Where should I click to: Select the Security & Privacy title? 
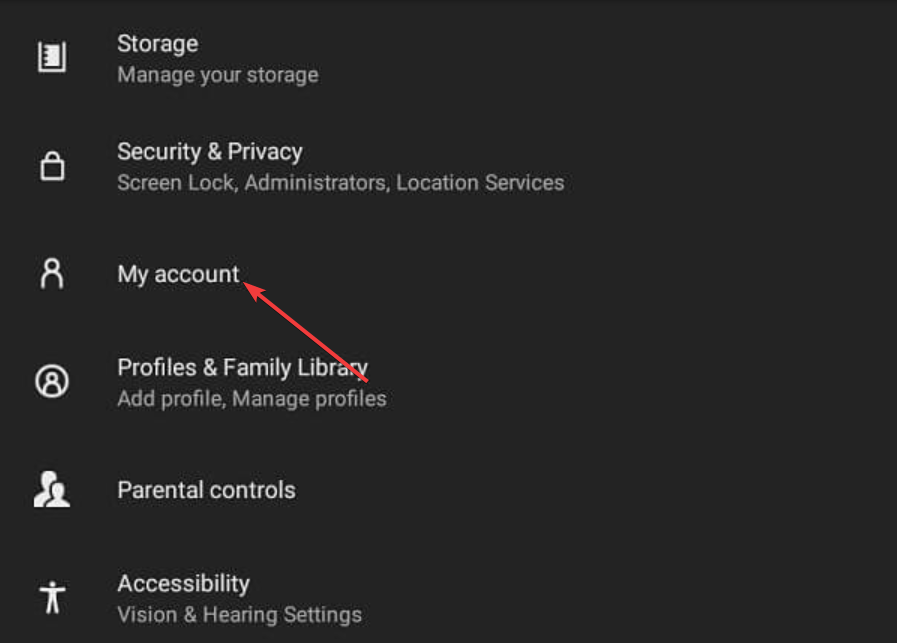click(x=209, y=152)
